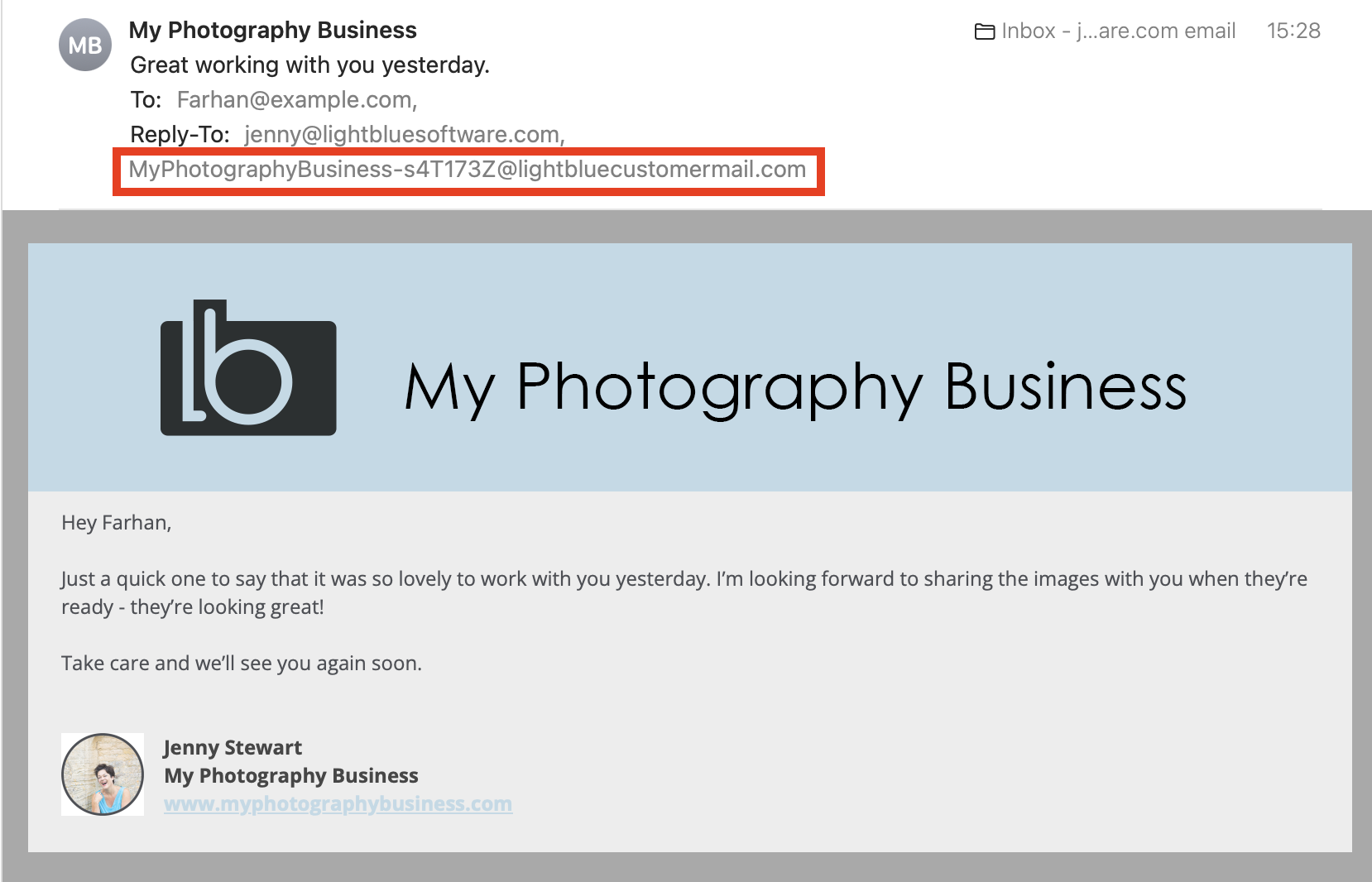The height and width of the screenshot is (882, 1372).
Task: Click Jenny Stewart's circular profile photo
Action: (x=103, y=774)
